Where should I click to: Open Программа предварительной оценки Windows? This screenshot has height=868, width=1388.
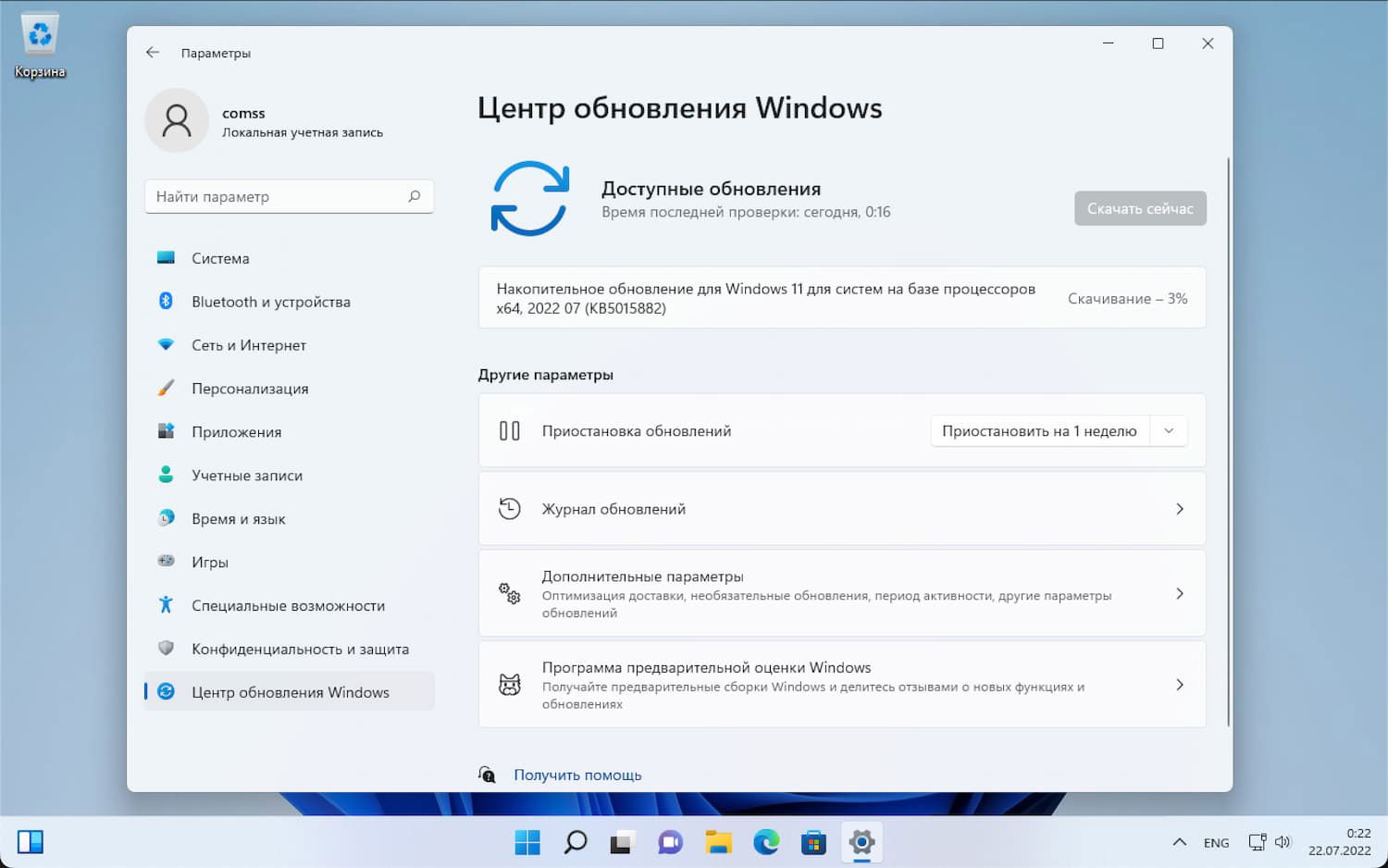click(x=842, y=685)
